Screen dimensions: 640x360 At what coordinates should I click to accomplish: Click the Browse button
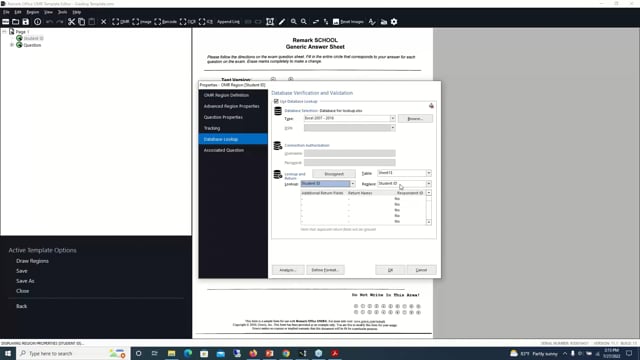point(415,119)
